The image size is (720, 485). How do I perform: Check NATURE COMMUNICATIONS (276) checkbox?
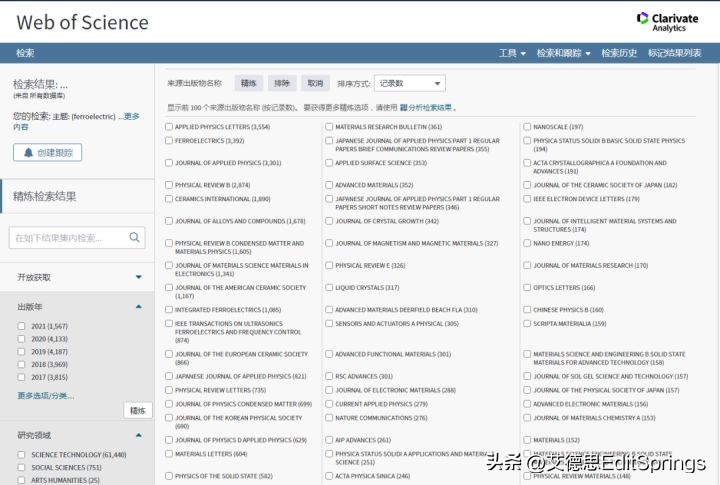pyautogui.click(x=329, y=417)
